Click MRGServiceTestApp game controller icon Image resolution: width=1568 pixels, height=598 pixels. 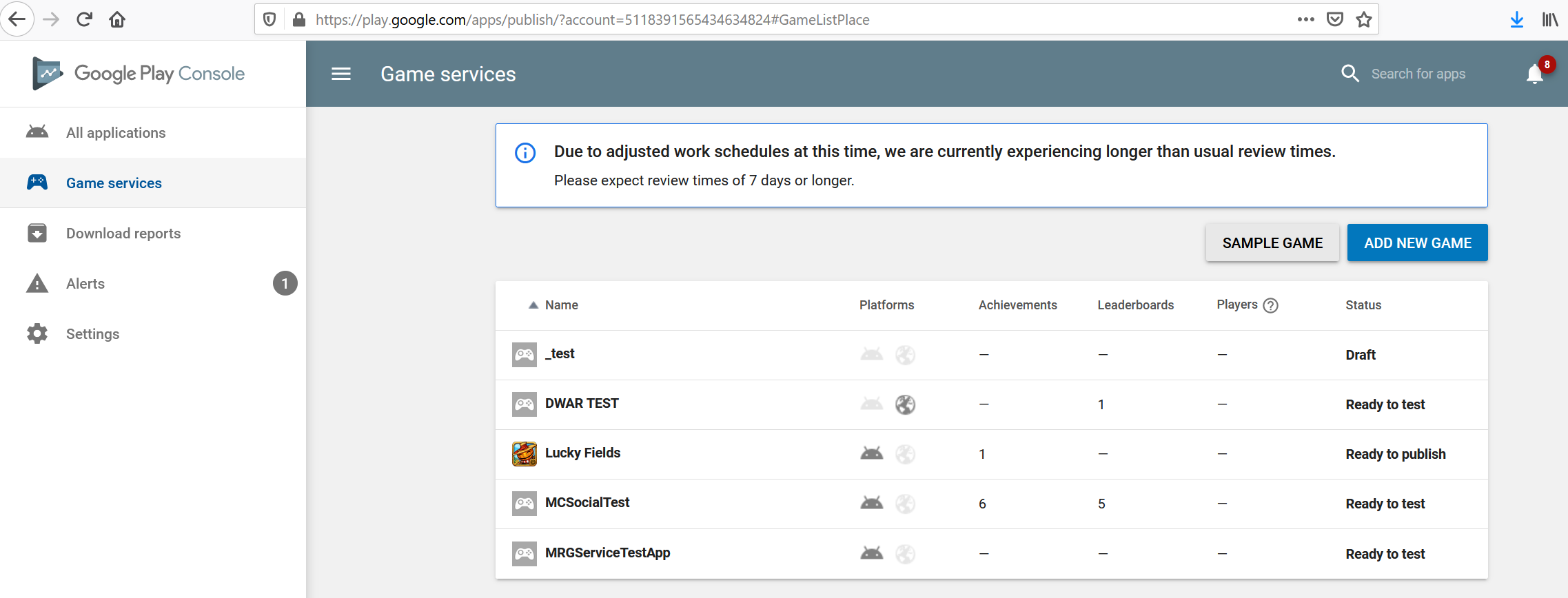525,553
